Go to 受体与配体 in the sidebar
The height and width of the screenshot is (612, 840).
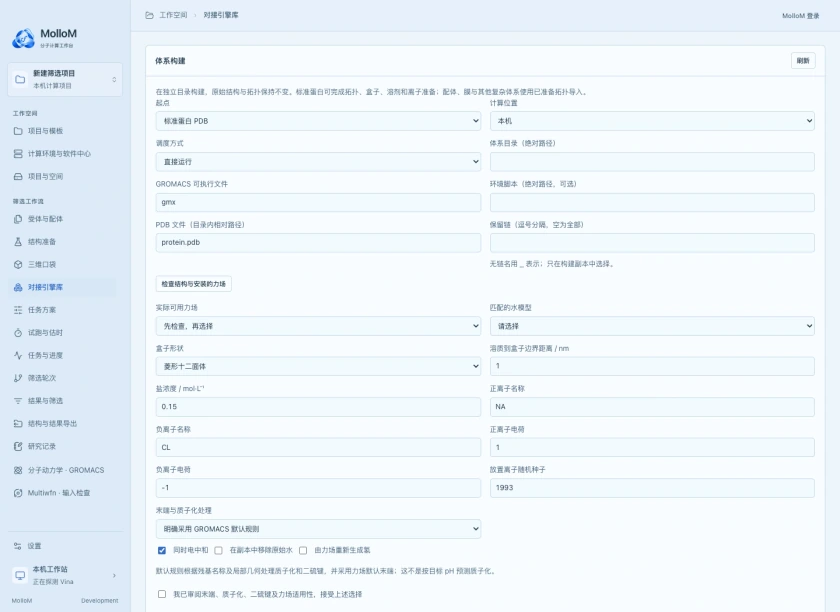pyautogui.click(x=64, y=219)
